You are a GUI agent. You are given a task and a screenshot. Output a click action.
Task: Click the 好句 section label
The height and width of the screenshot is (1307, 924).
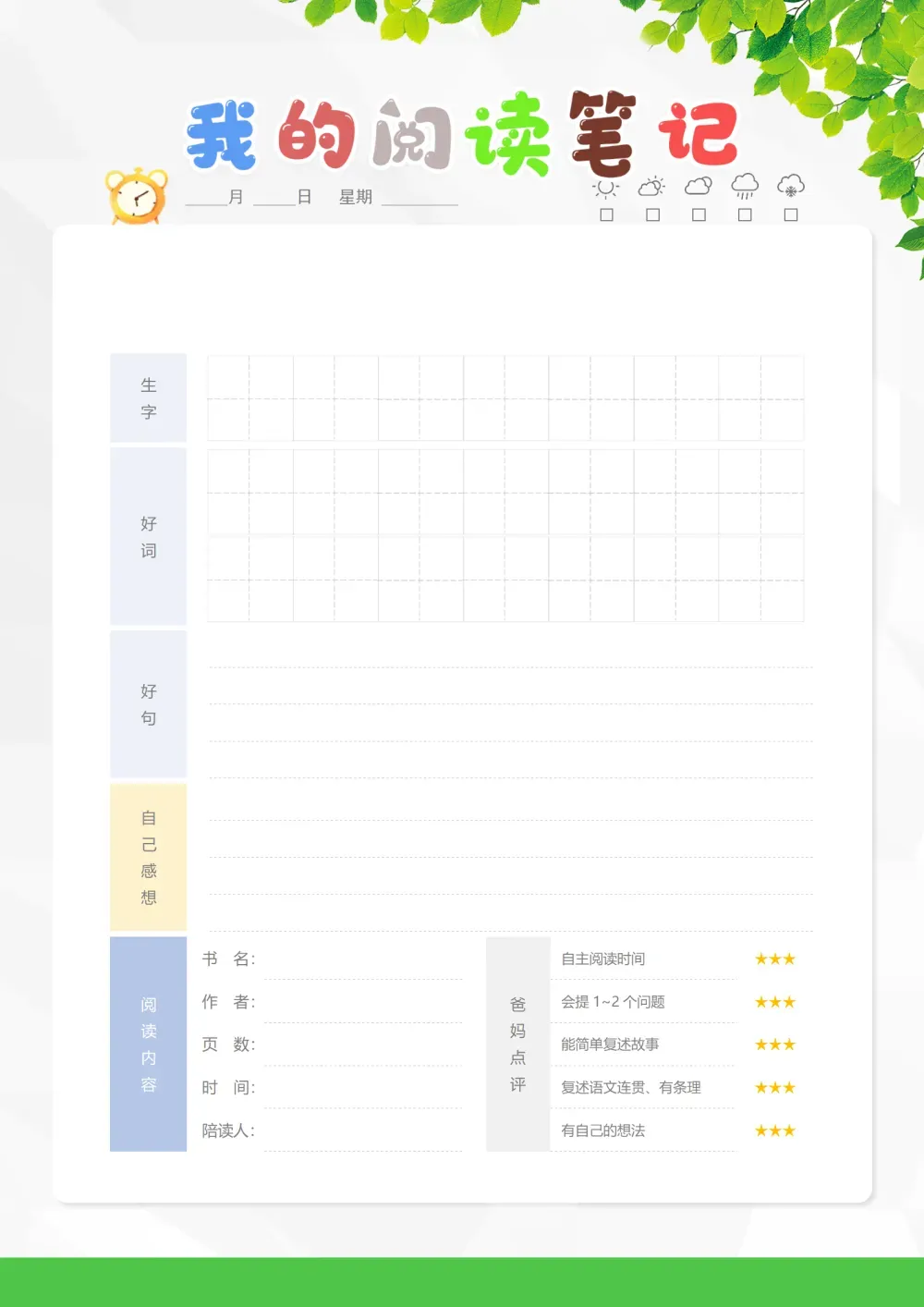pos(148,704)
